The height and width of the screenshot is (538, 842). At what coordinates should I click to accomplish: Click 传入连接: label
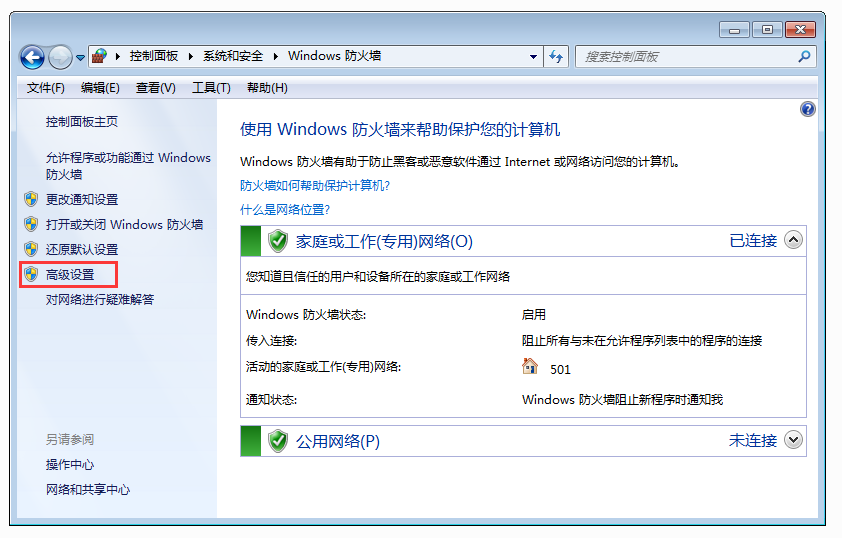click(271, 340)
